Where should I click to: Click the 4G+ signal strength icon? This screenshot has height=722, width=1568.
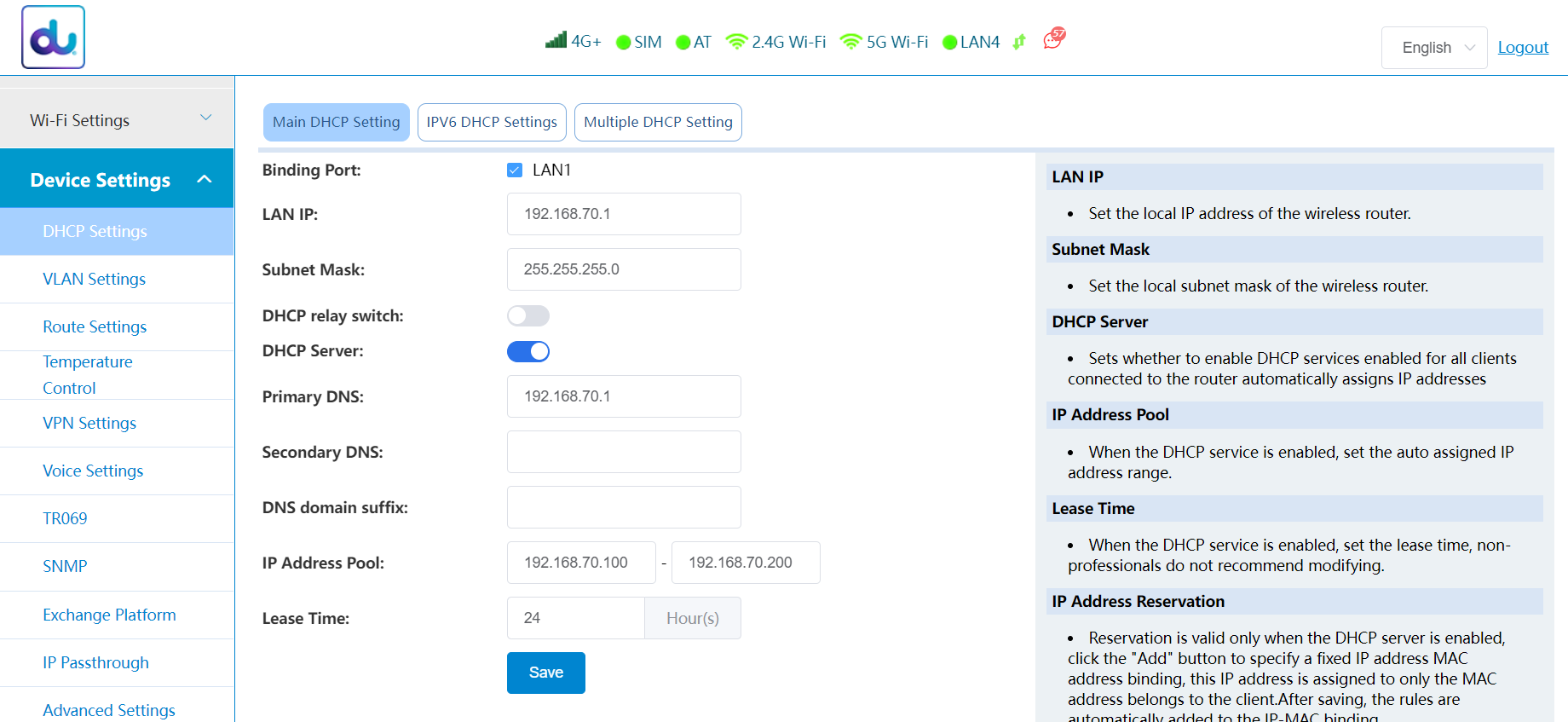click(x=556, y=40)
